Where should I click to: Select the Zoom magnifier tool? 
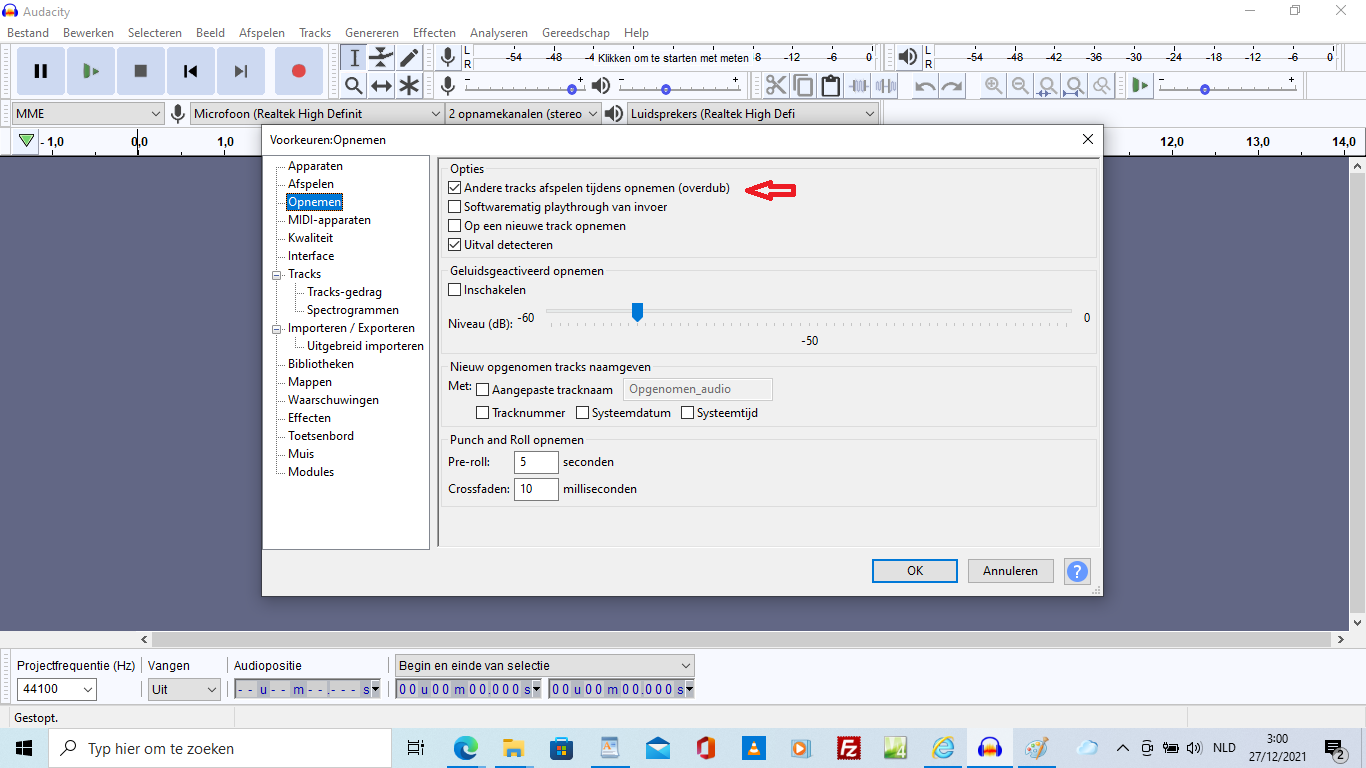tap(354, 86)
